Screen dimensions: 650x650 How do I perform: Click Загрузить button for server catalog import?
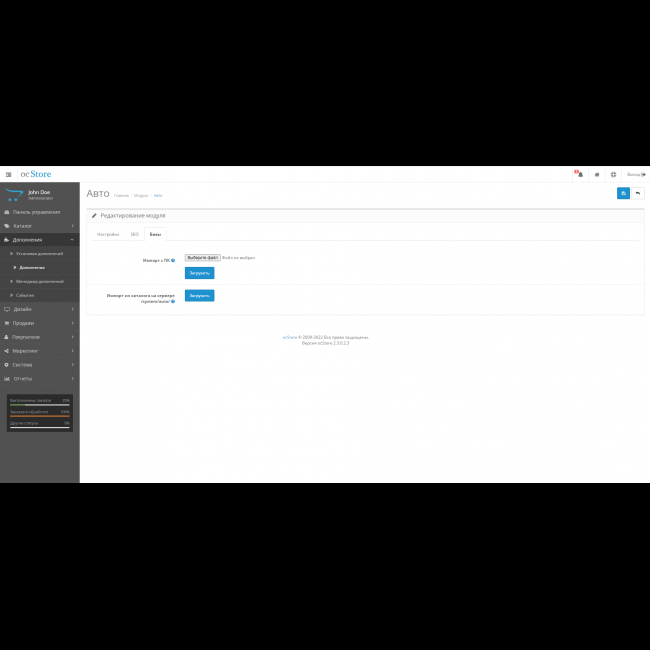[x=199, y=296]
